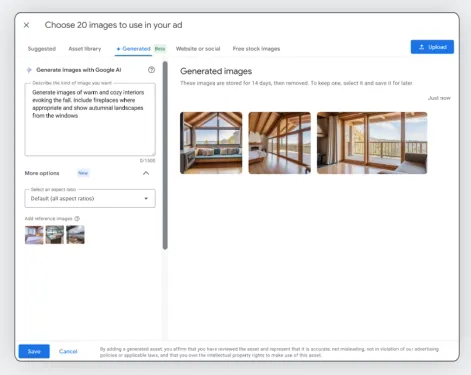Collapse the More options section
The image size is (471, 375).
point(146,173)
